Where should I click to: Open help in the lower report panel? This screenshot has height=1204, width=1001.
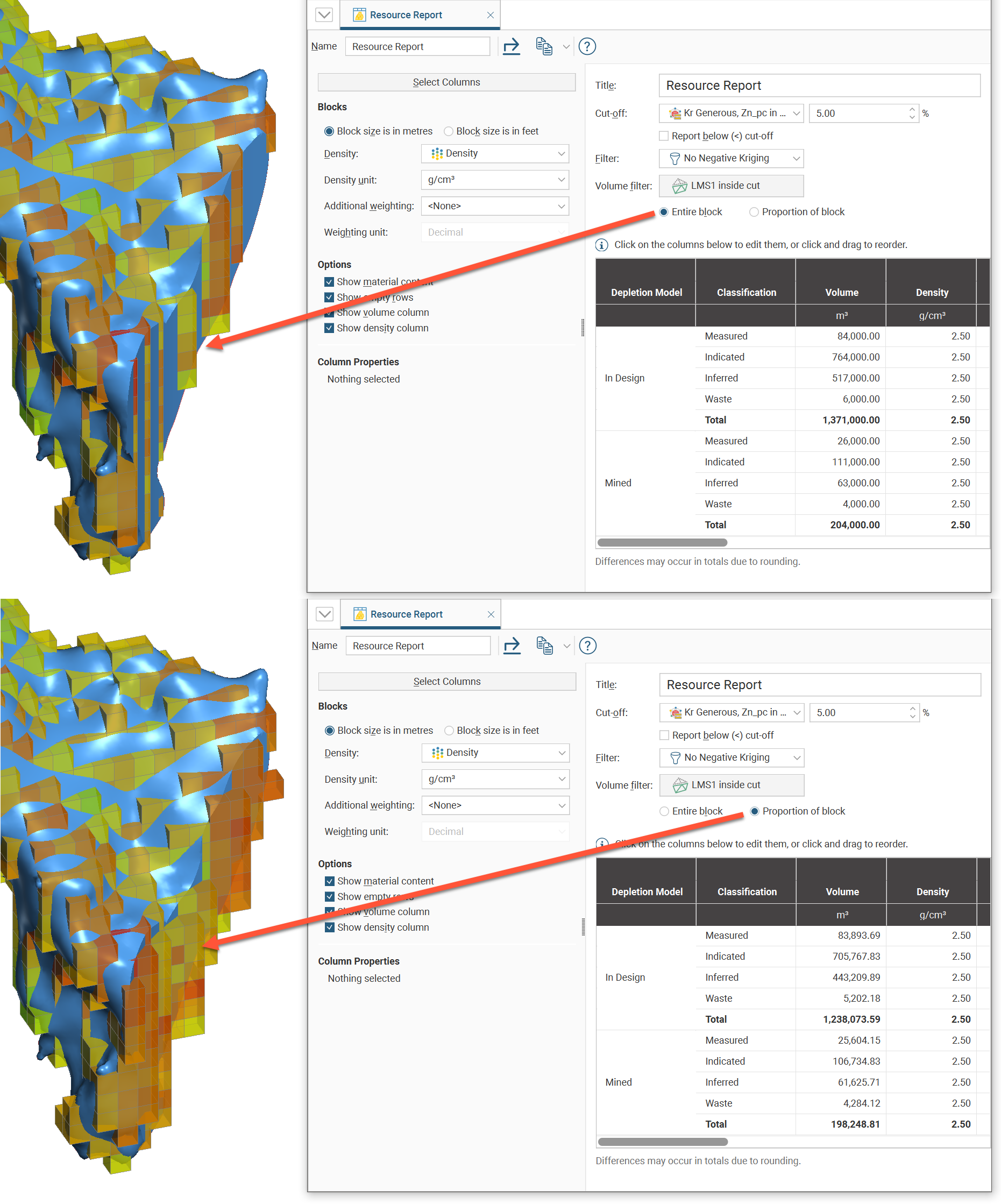[588, 646]
